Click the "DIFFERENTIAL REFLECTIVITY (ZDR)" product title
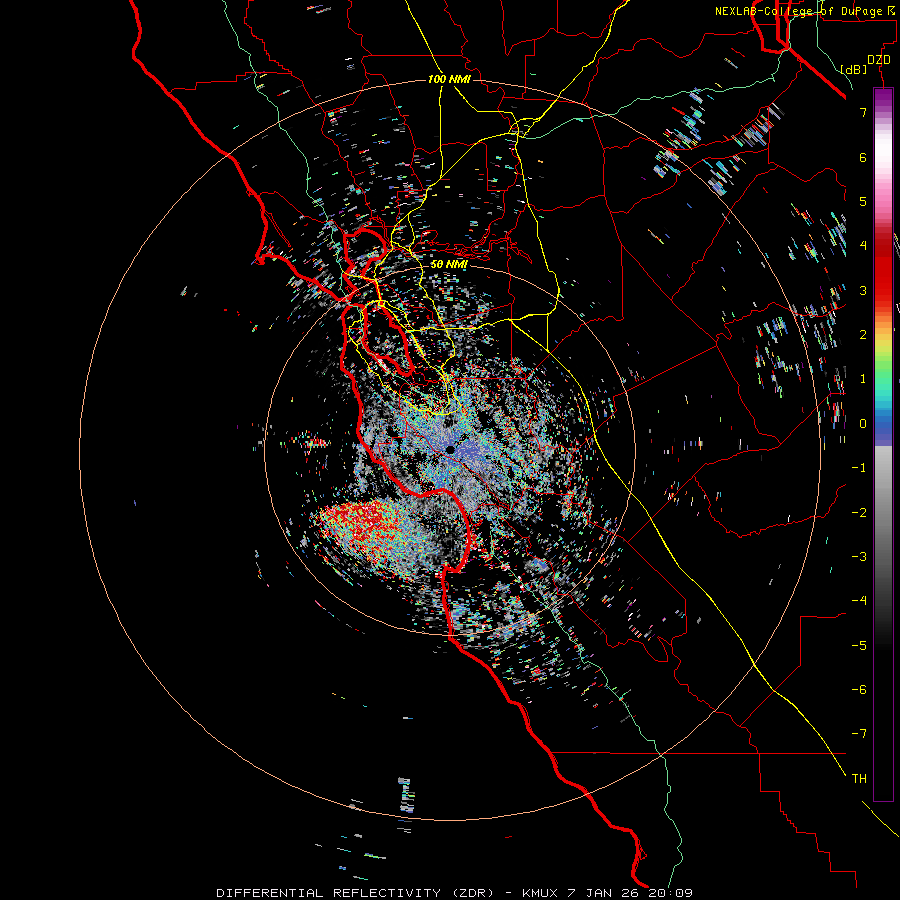Screen dimensions: 900x900 (355, 893)
